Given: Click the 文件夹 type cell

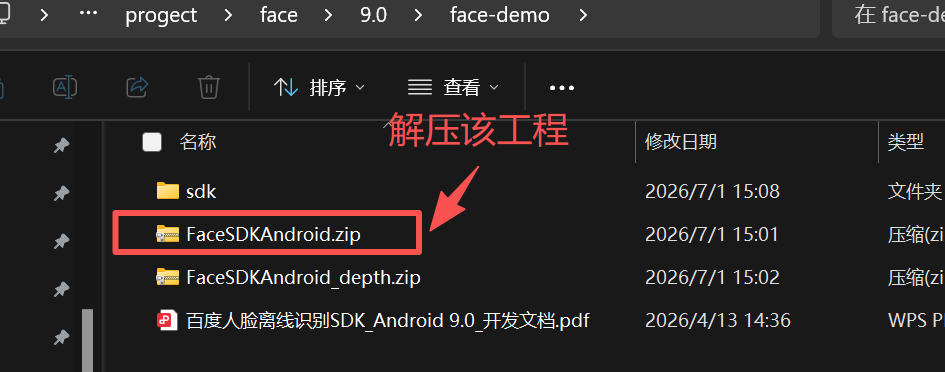Looking at the screenshot, I should [914, 192].
